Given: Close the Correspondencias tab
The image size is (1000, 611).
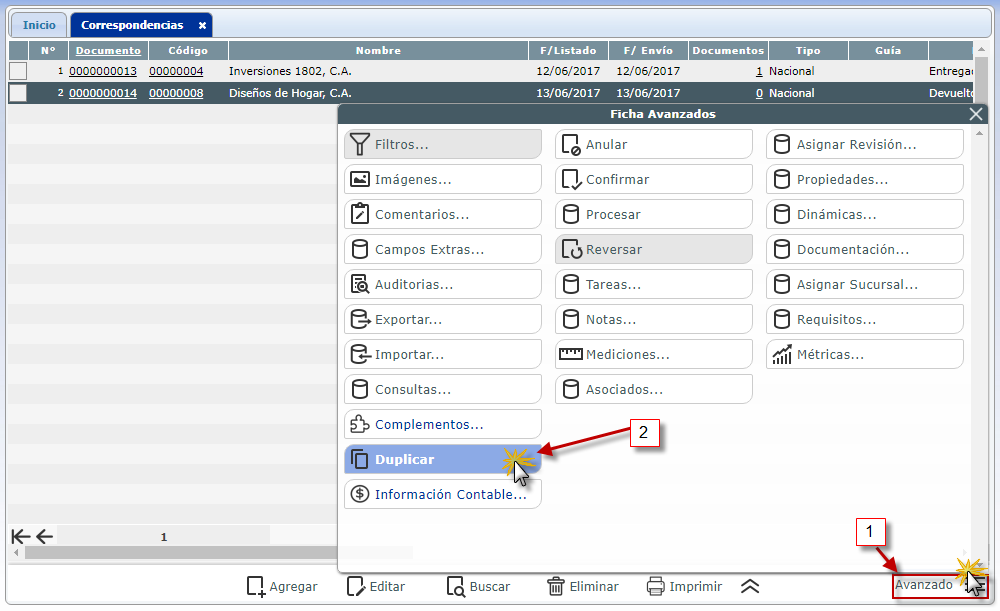Looking at the screenshot, I should tap(202, 26).
